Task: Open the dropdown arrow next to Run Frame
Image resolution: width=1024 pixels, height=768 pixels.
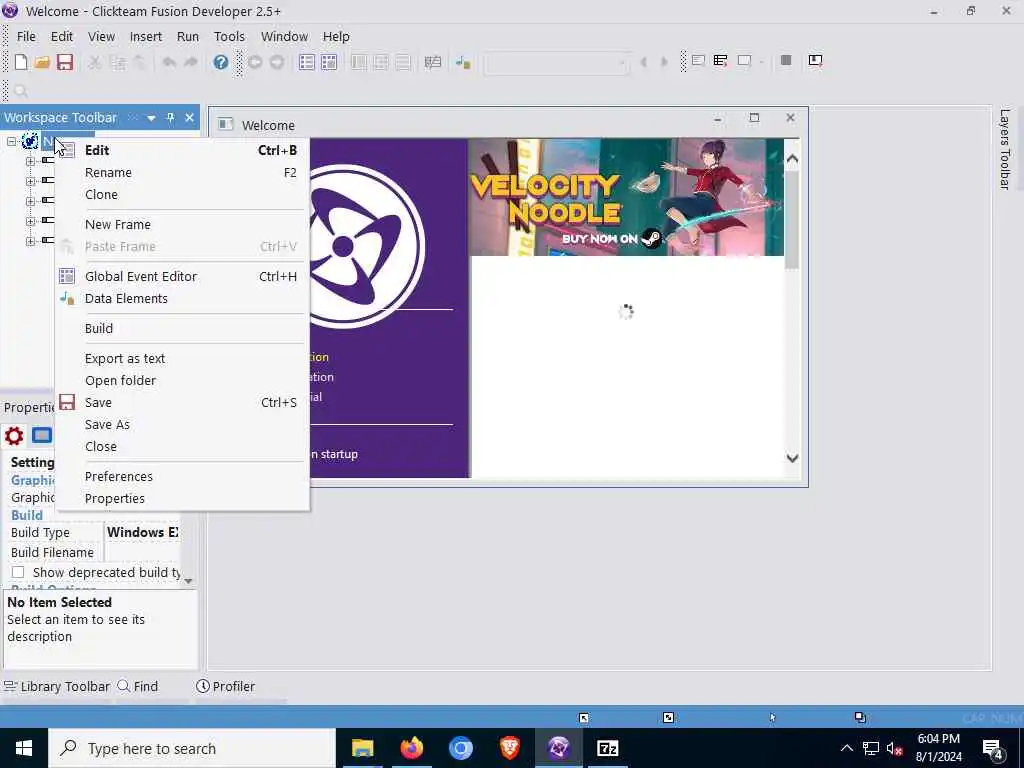Action: point(761,61)
